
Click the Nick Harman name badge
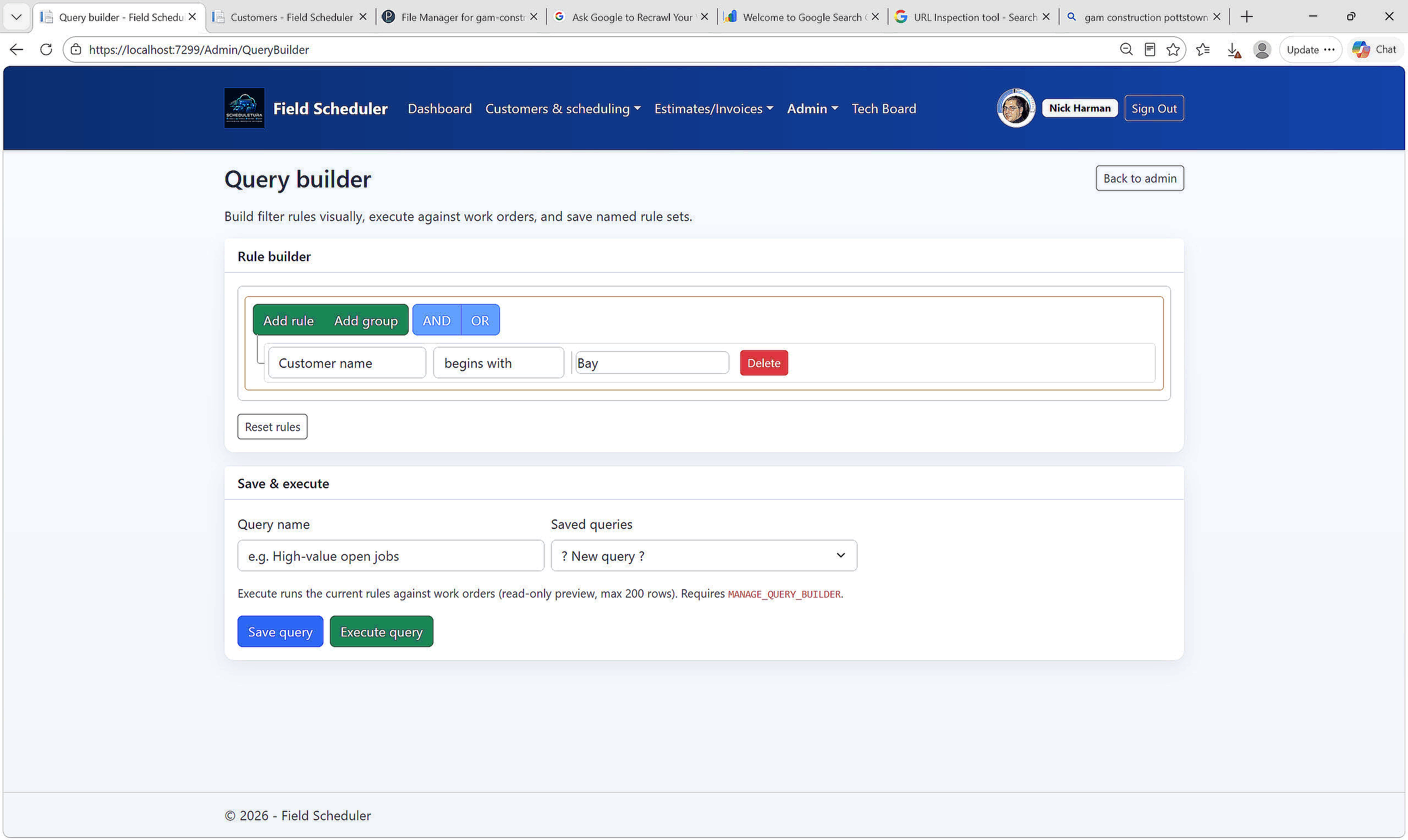click(x=1080, y=108)
